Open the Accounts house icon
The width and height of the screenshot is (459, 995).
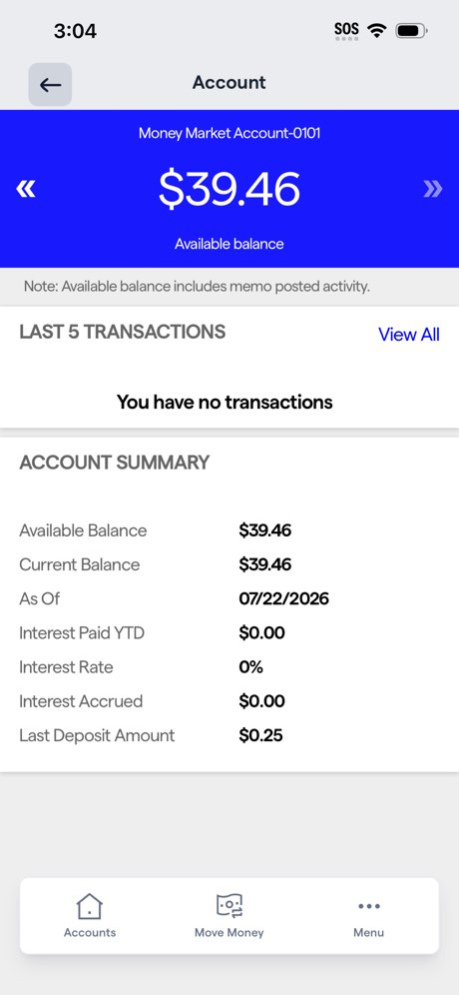[90, 906]
